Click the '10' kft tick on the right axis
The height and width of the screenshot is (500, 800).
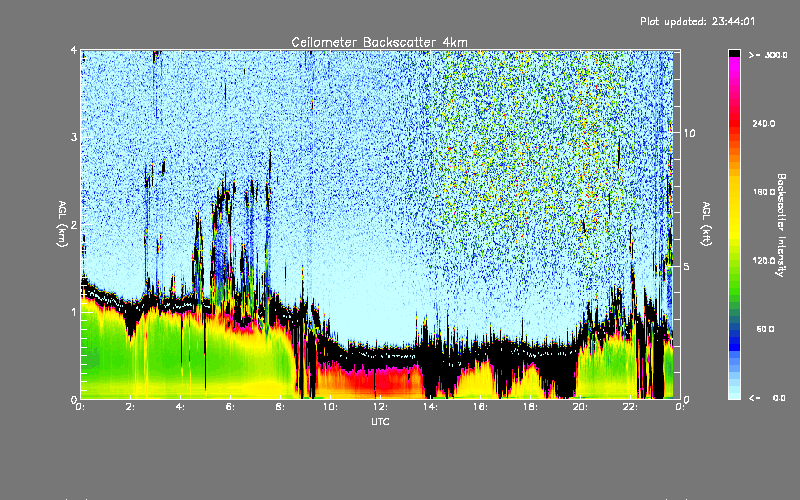click(x=689, y=133)
